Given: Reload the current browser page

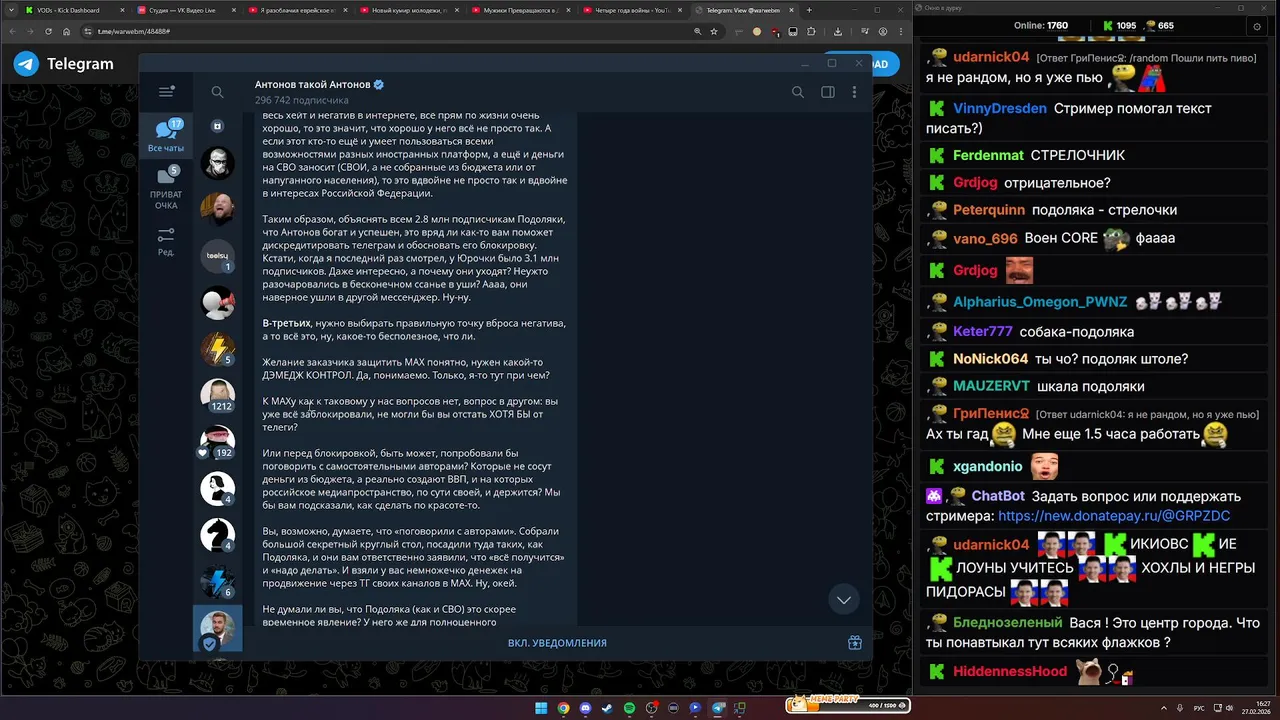Looking at the screenshot, I should (46, 31).
